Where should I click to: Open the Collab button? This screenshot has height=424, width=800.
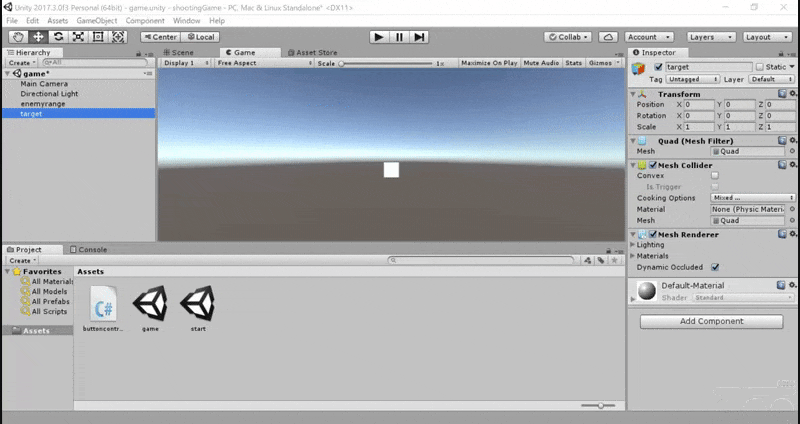tap(568, 37)
